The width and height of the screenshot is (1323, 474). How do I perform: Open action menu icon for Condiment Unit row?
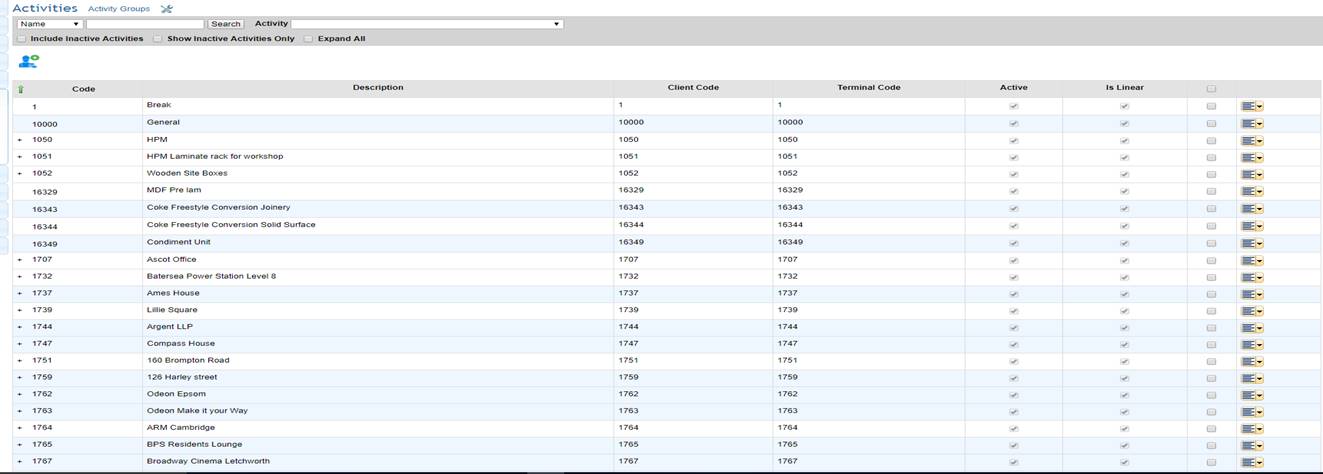tap(1252, 243)
